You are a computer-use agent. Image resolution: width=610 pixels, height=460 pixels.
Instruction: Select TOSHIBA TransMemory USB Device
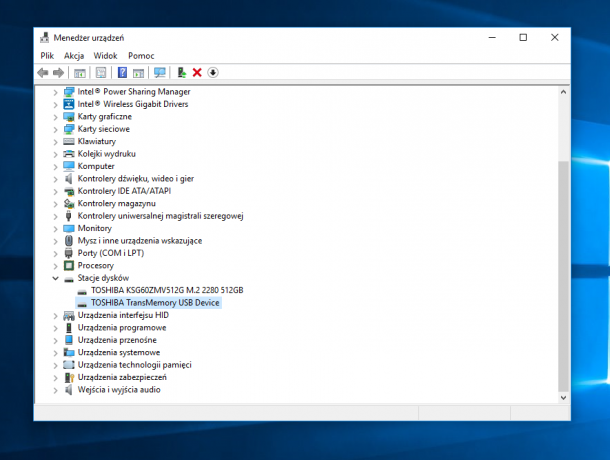[x=155, y=303]
